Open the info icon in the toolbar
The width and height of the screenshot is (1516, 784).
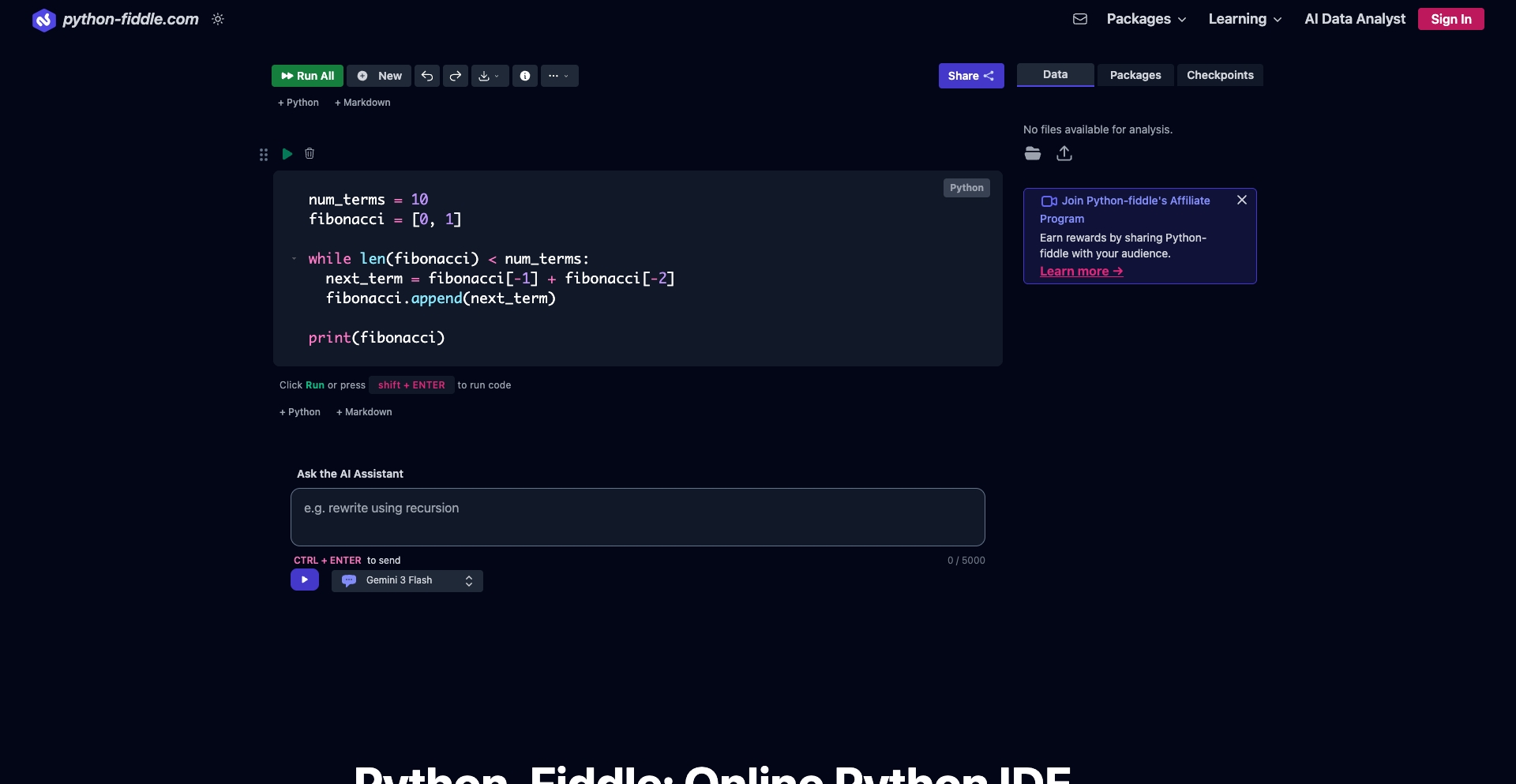tap(524, 76)
